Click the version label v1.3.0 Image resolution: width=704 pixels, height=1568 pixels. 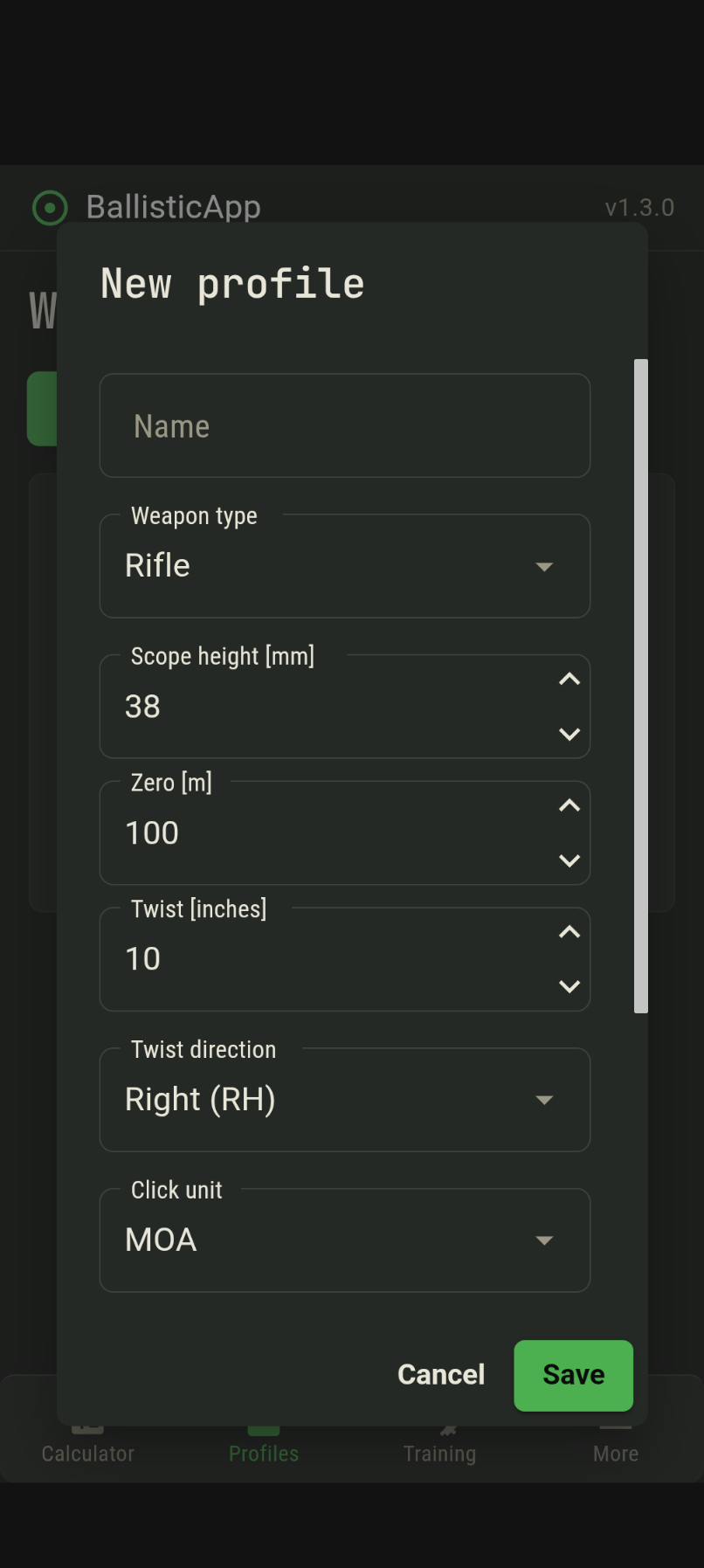tap(639, 208)
